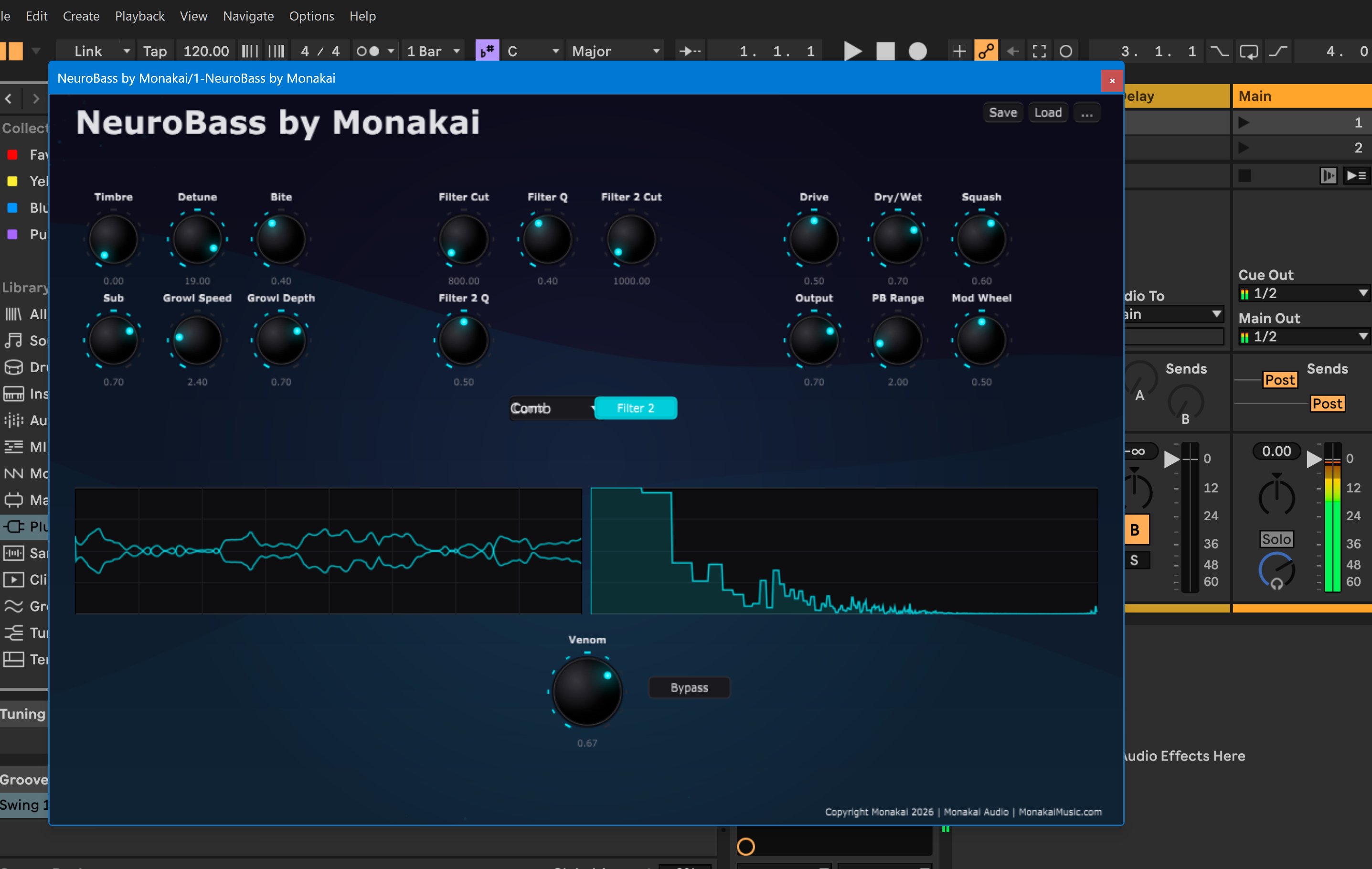1372x869 pixels.
Task: Click the Filter Cut knob
Action: (463, 239)
